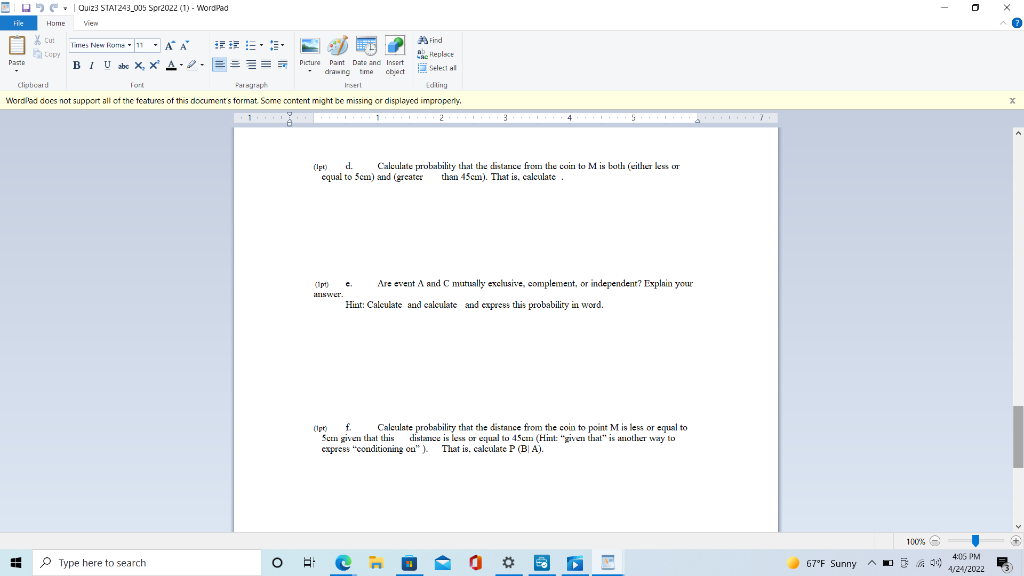1024x576 pixels.
Task: Select the Bold formatting icon
Action: tap(77, 64)
